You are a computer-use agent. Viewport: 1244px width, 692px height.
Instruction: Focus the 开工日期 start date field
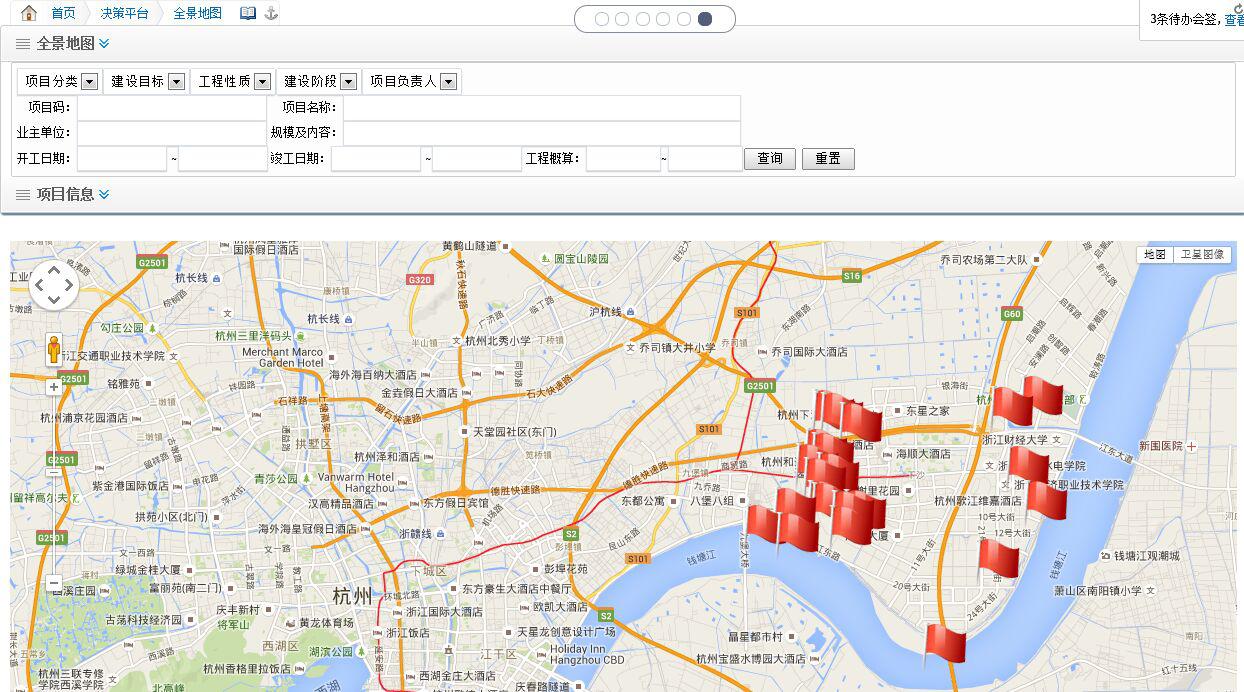pyautogui.click(x=122, y=159)
